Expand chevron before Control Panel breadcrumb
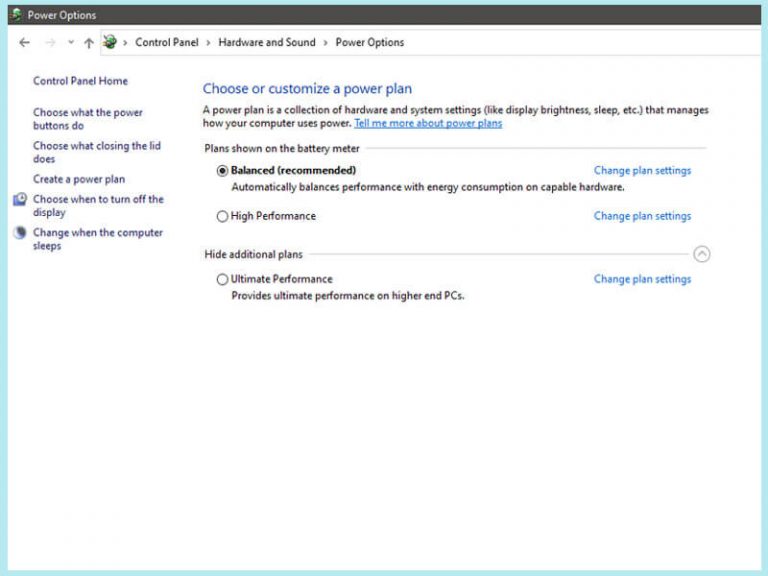This screenshot has height=576, width=768. [125, 43]
